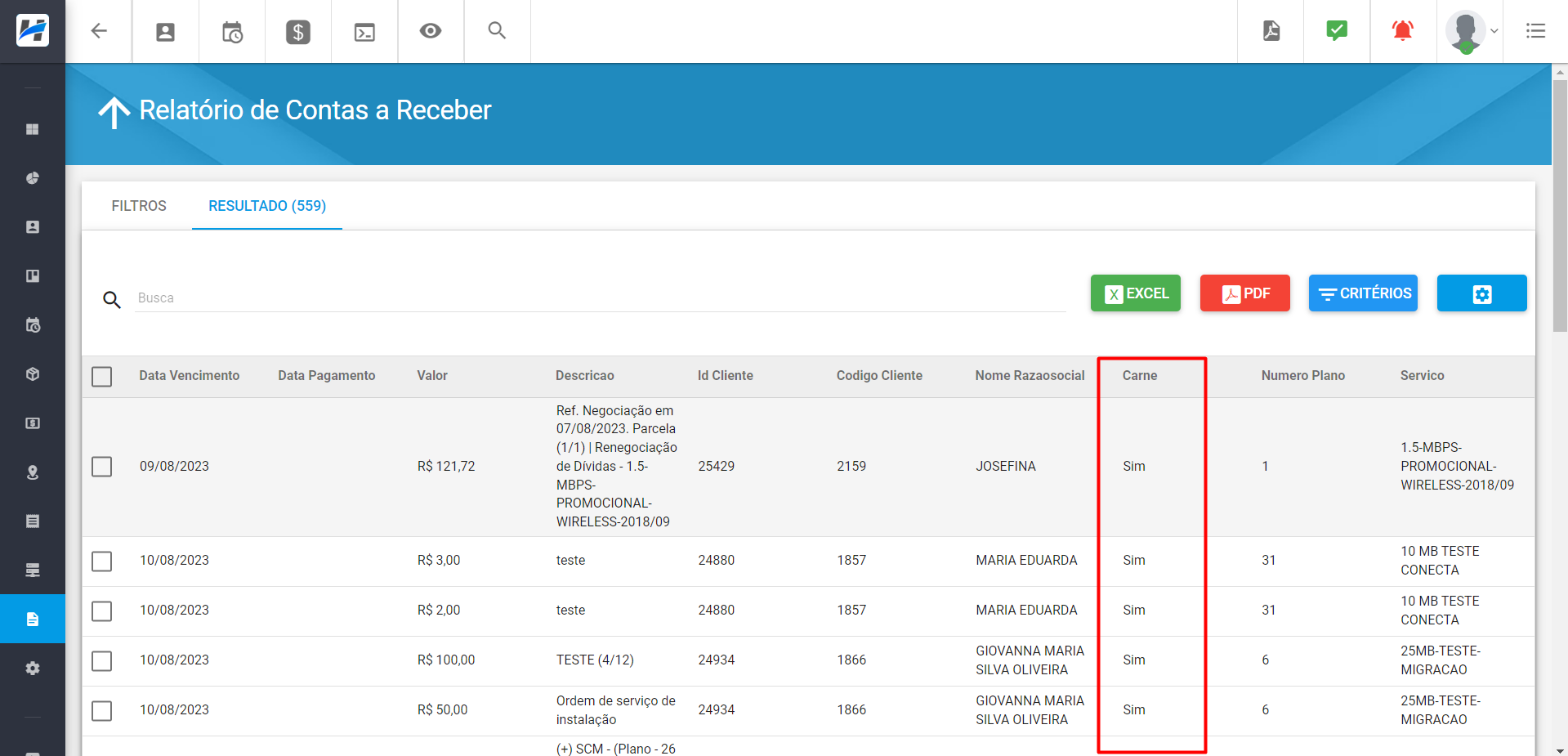Open the red alarm bell notifications
Viewport: 1568px width, 756px height.
click(x=1403, y=31)
